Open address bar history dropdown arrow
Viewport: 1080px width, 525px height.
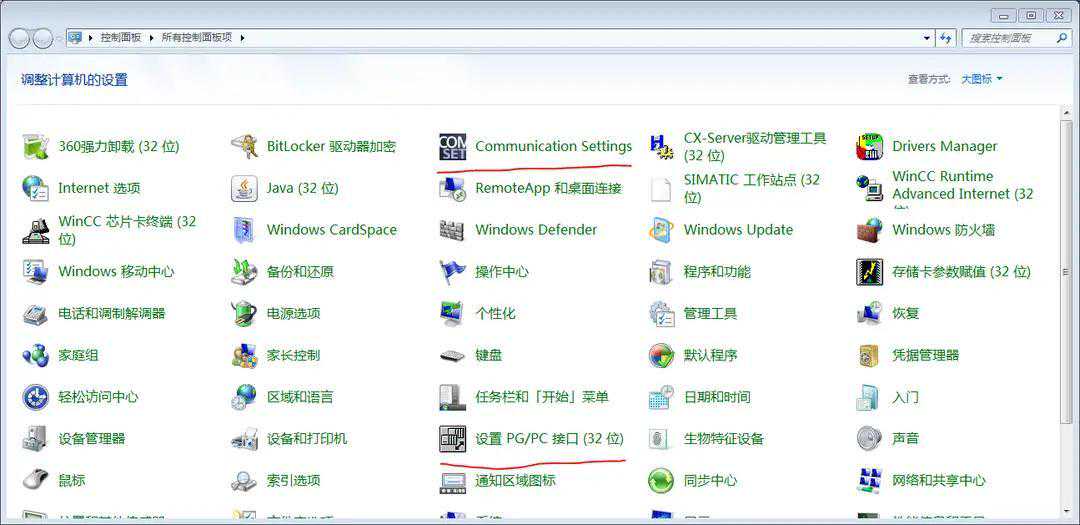coord(927,38)
